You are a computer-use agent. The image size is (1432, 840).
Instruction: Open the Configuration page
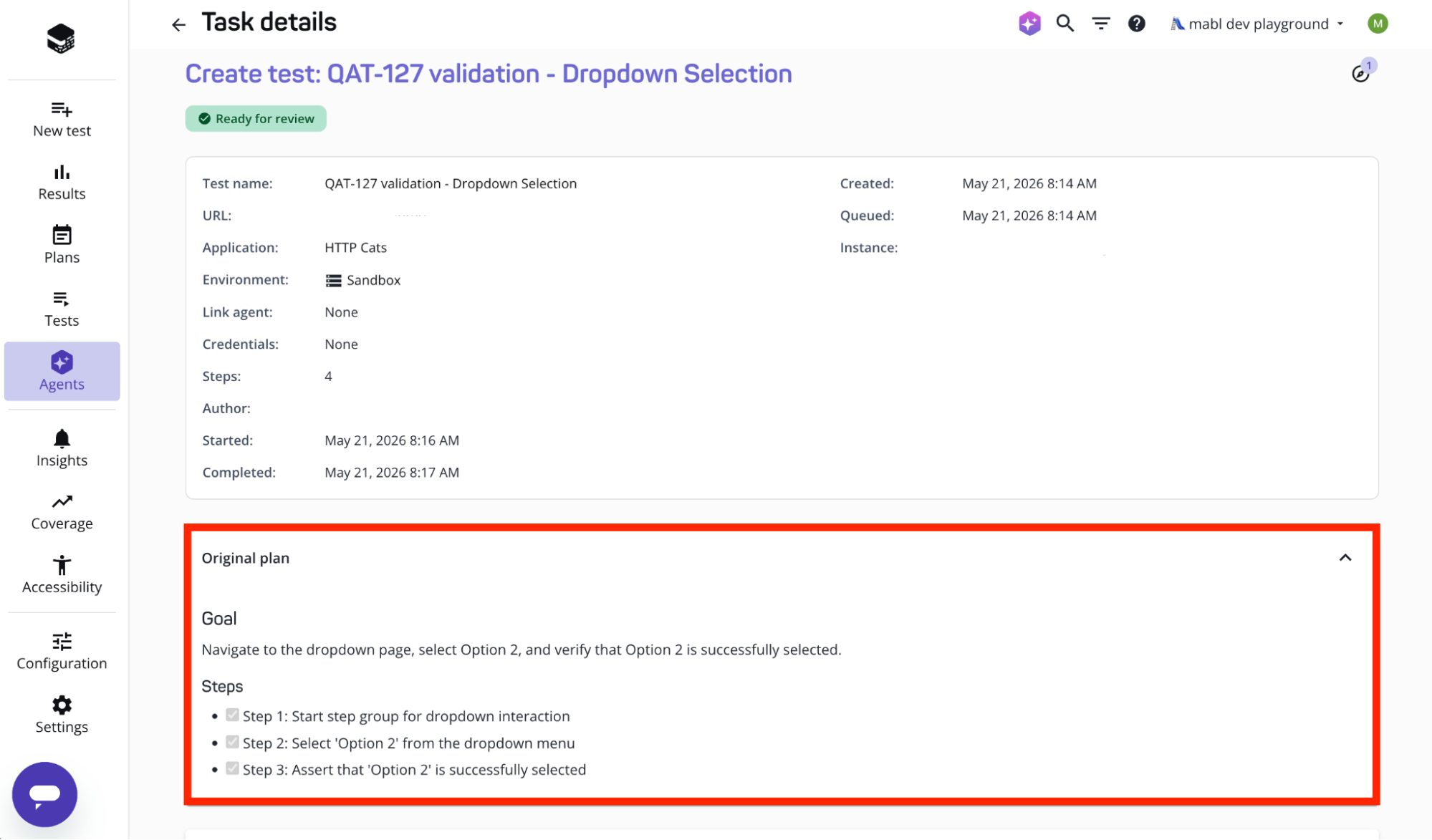point(62,651)
